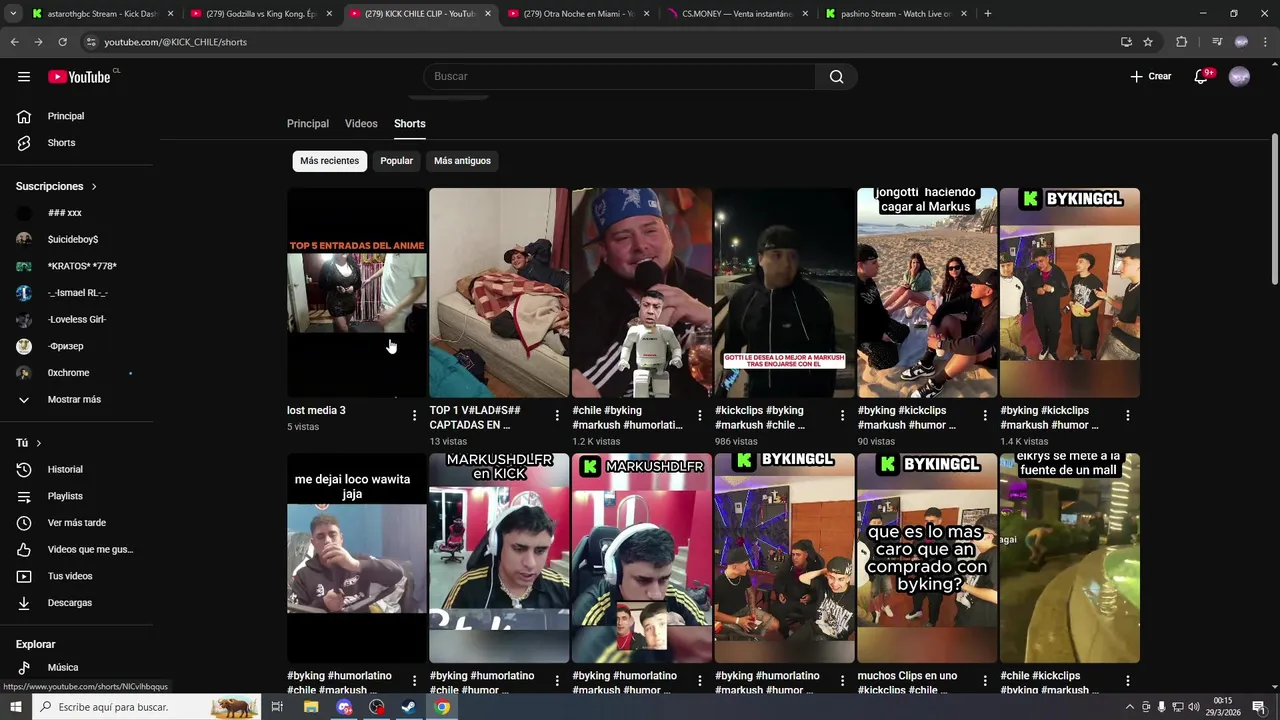Expand the Tú section
The image size is (1280, 720).
[29, 443]
